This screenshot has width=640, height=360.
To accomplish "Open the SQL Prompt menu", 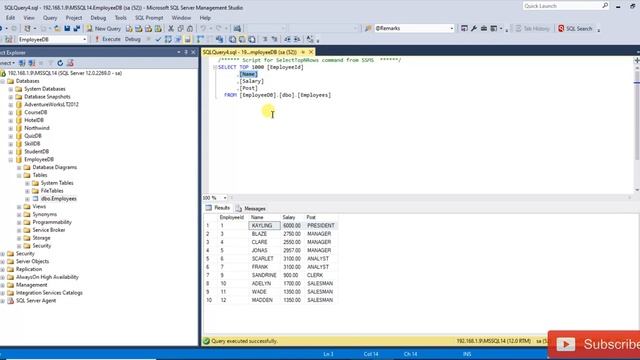I will pyautogui.click(x=149, y=18).
